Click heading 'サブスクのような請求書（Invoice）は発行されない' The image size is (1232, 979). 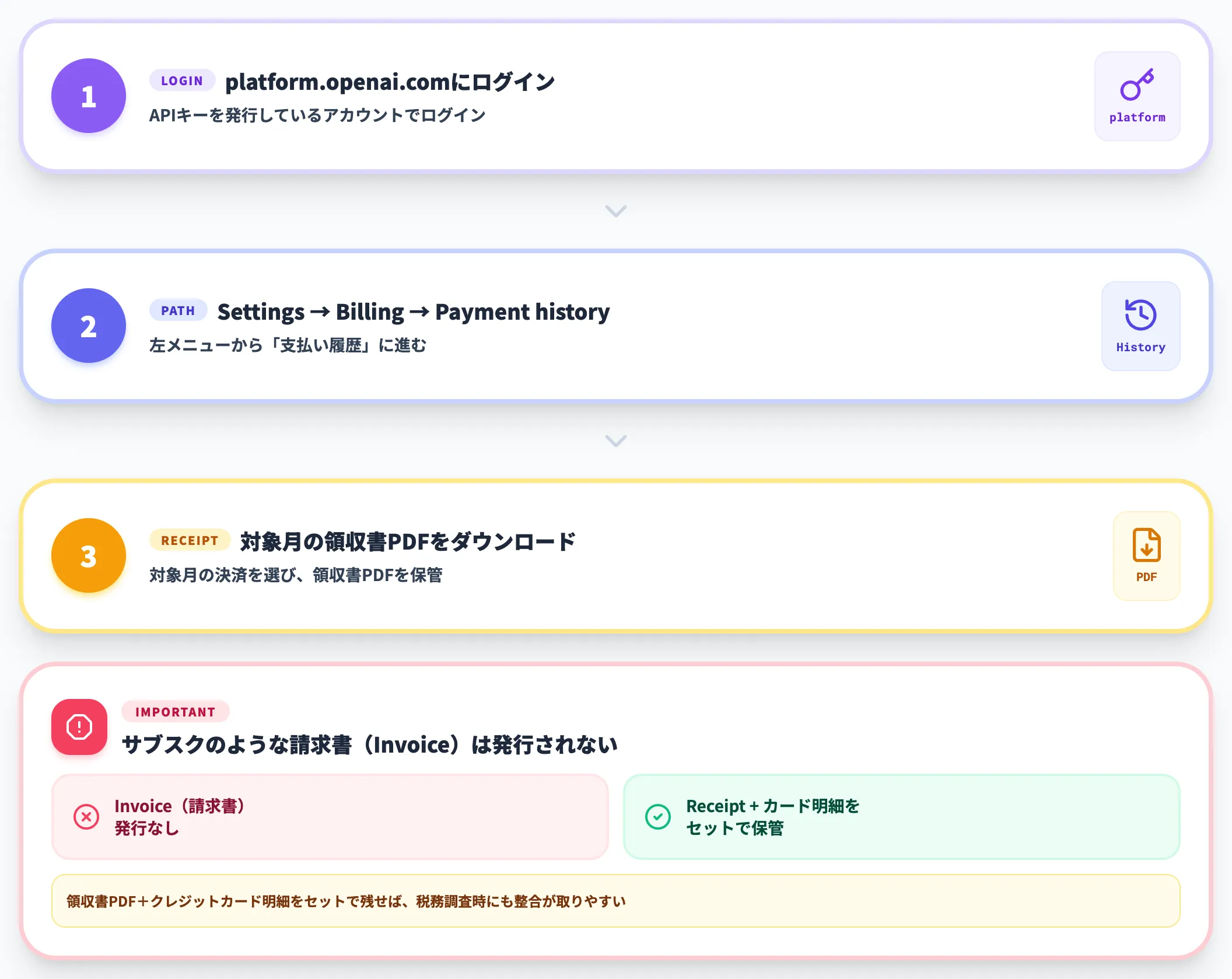pyautogui.click(x=370, y=744)
